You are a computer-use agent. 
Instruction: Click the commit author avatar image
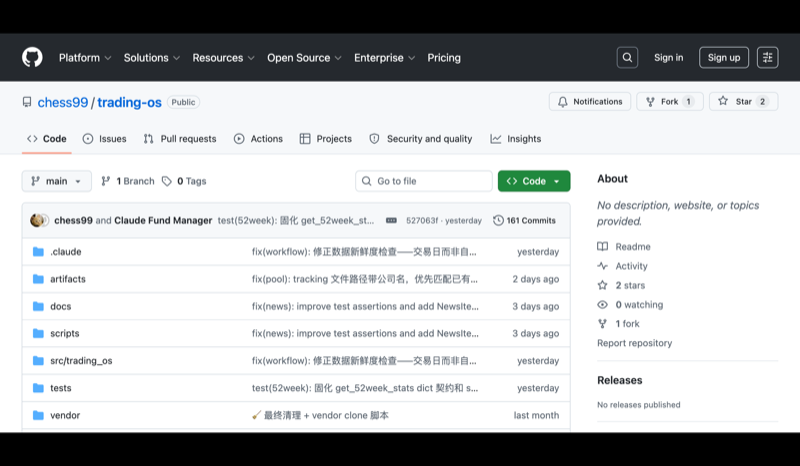tap(39, 220)
